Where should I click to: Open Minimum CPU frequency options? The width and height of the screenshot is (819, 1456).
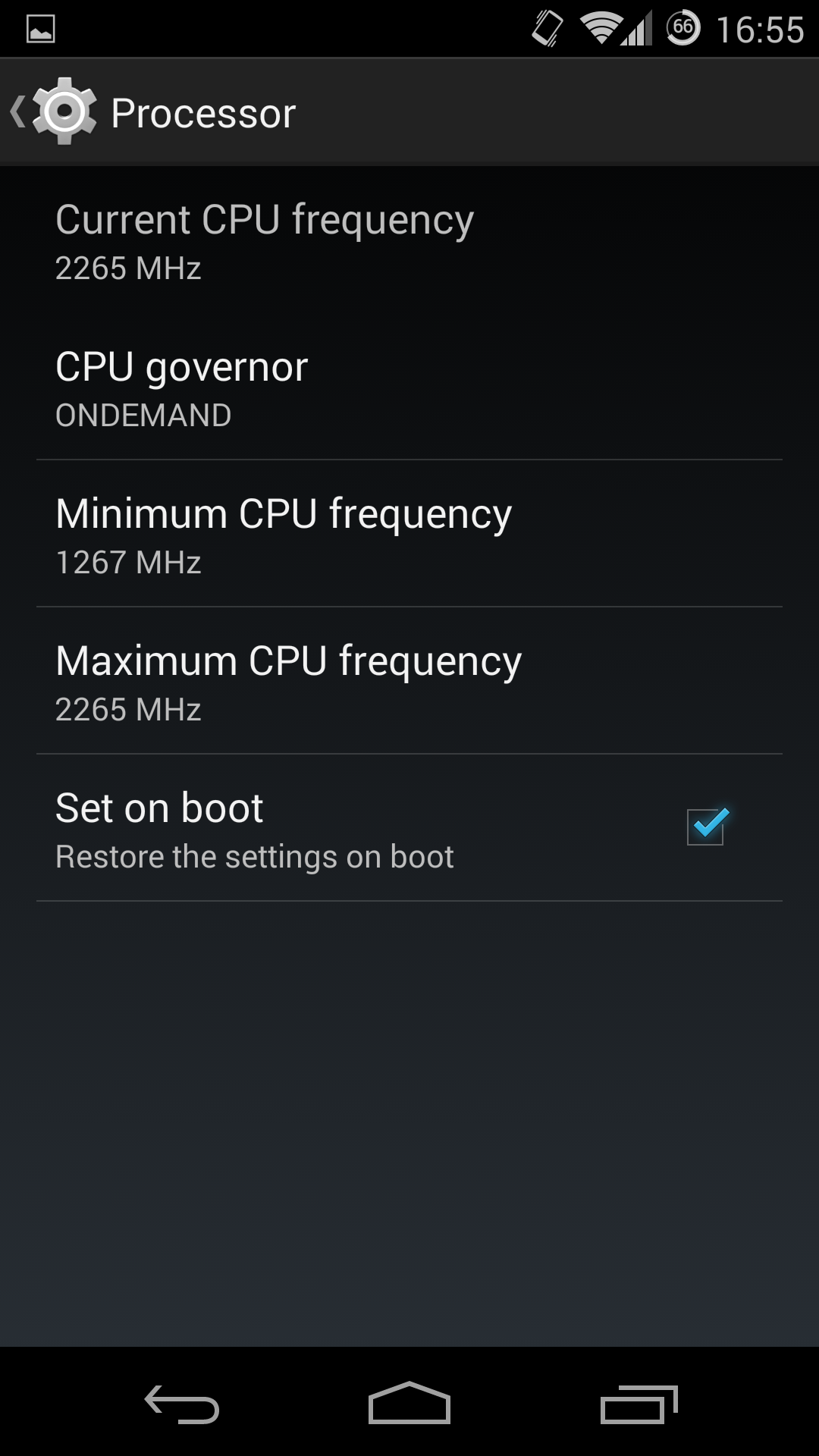(x=409, y=534)
